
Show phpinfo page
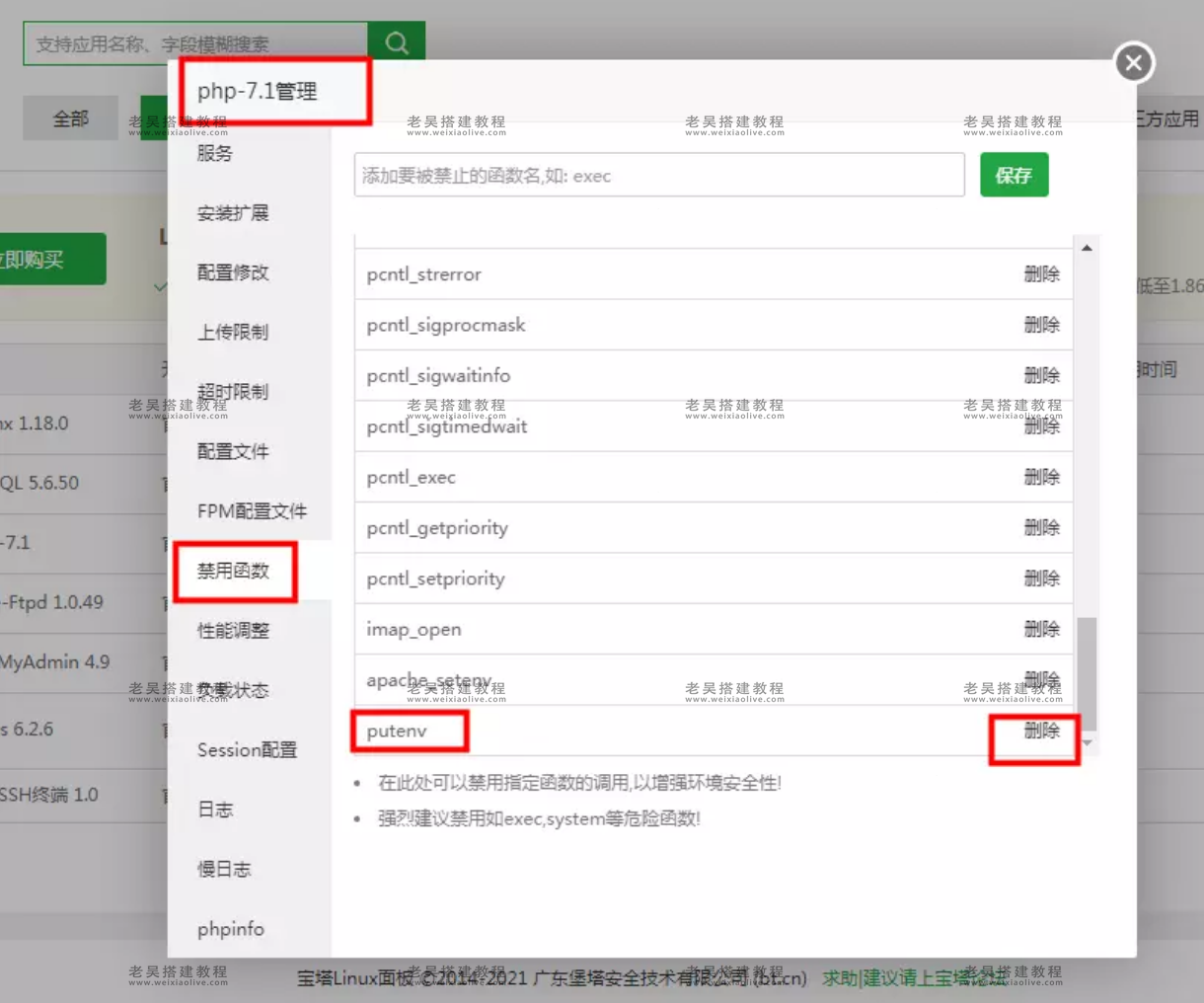[230, 929]
